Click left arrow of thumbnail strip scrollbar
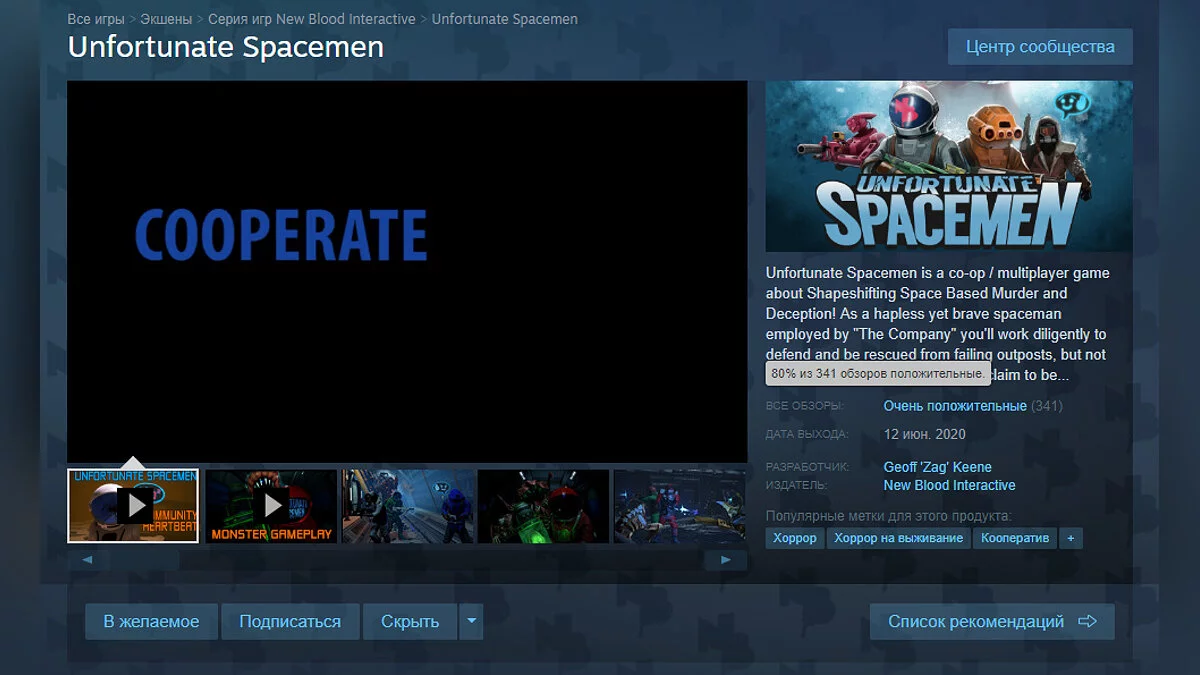This screenshot has height=675, width=1200. [x=87, y=560]
